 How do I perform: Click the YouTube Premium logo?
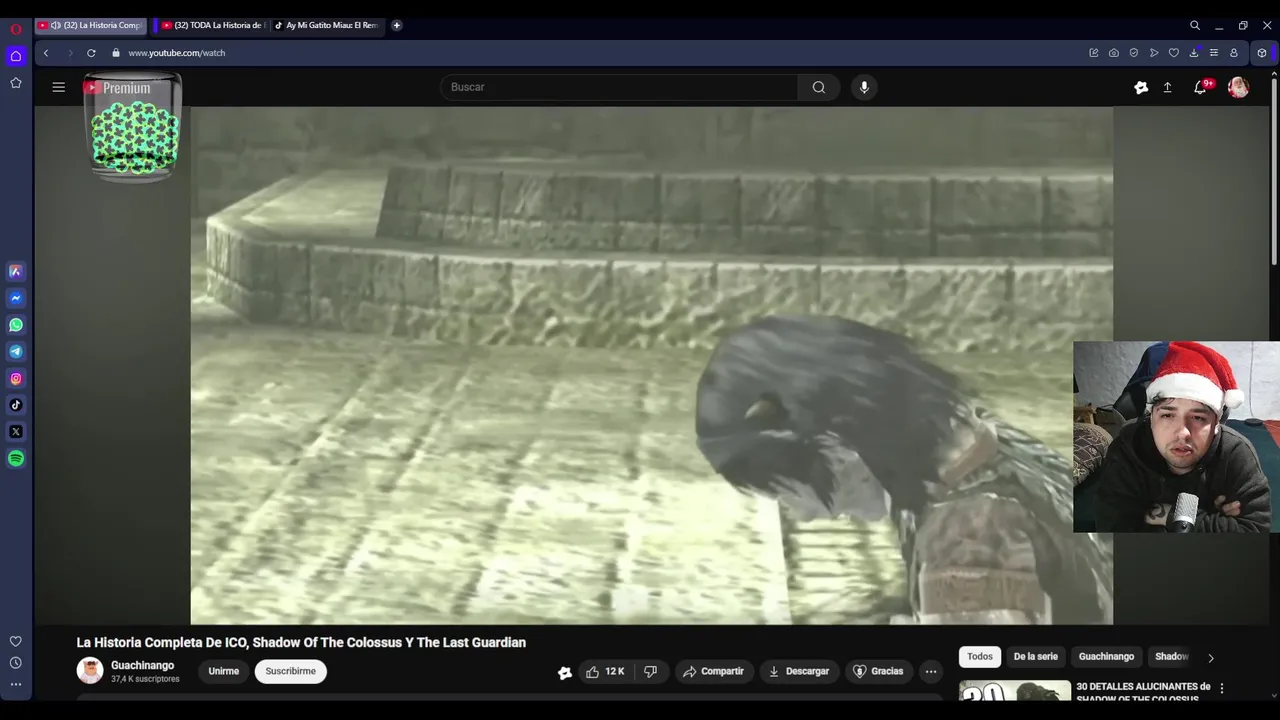[117, 88]
